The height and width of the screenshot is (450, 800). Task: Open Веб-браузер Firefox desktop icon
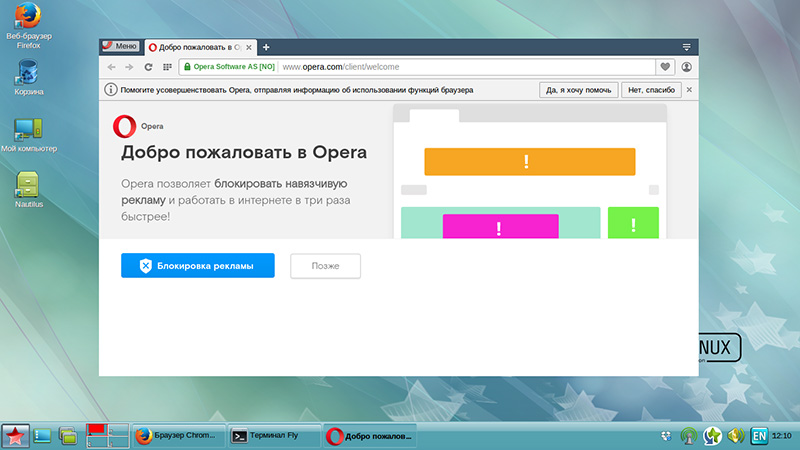tap(28, 26)
